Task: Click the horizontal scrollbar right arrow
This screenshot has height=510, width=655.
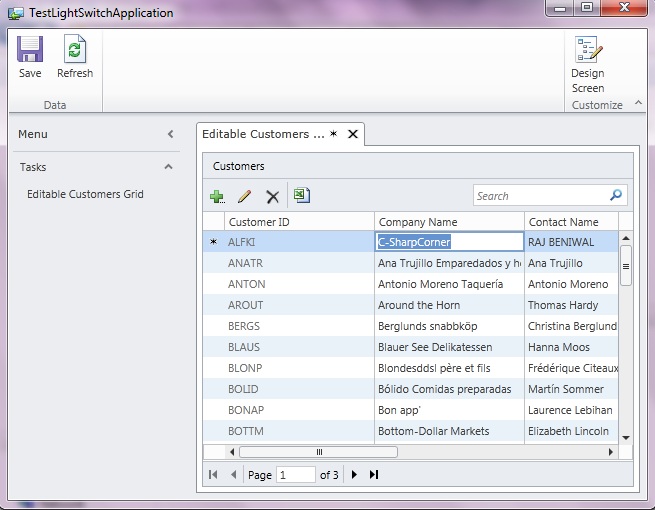Action: tap(611, 452)
